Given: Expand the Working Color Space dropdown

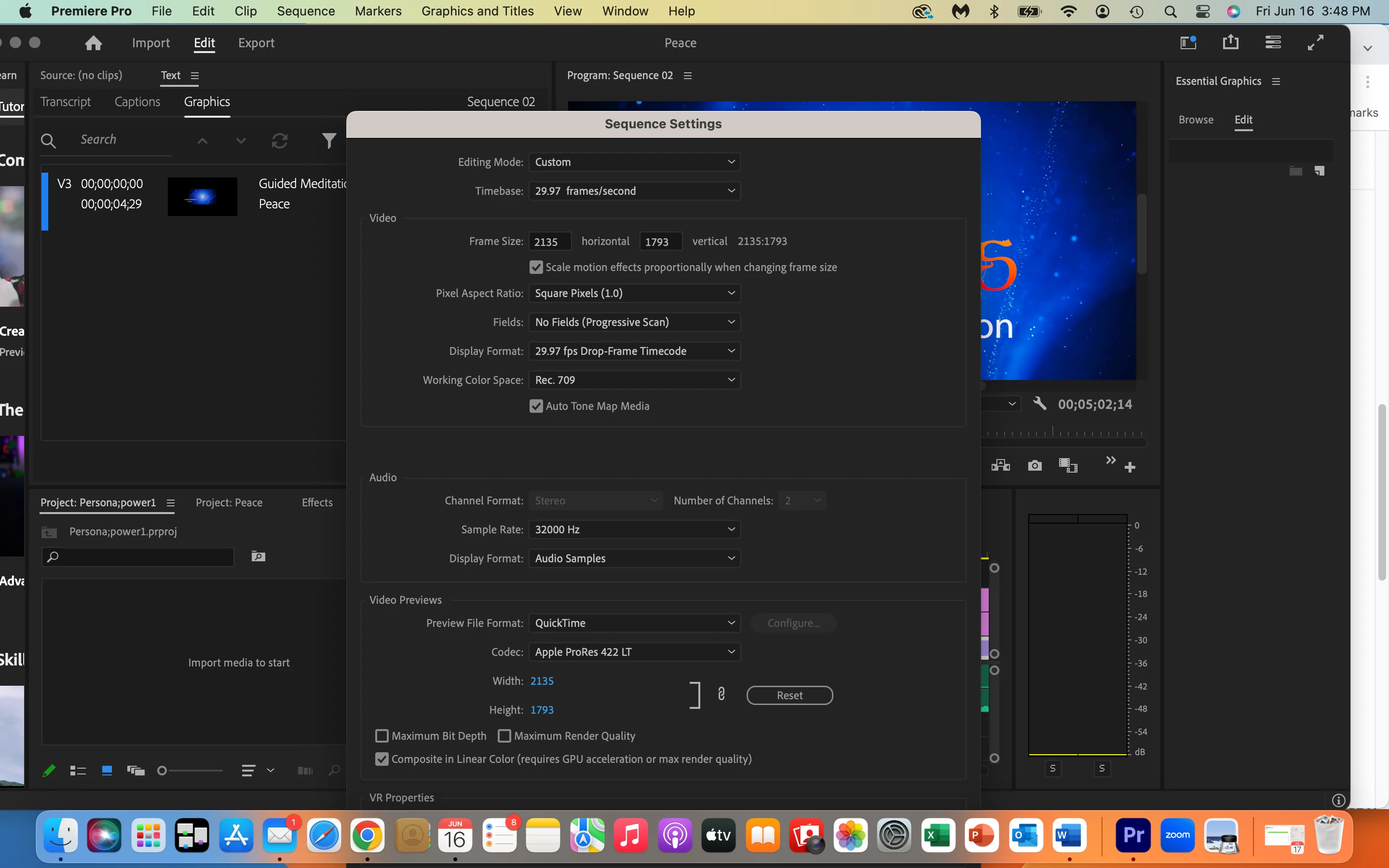Looking at the screenshot, I should pyautogui.click(x=634, y=380).
